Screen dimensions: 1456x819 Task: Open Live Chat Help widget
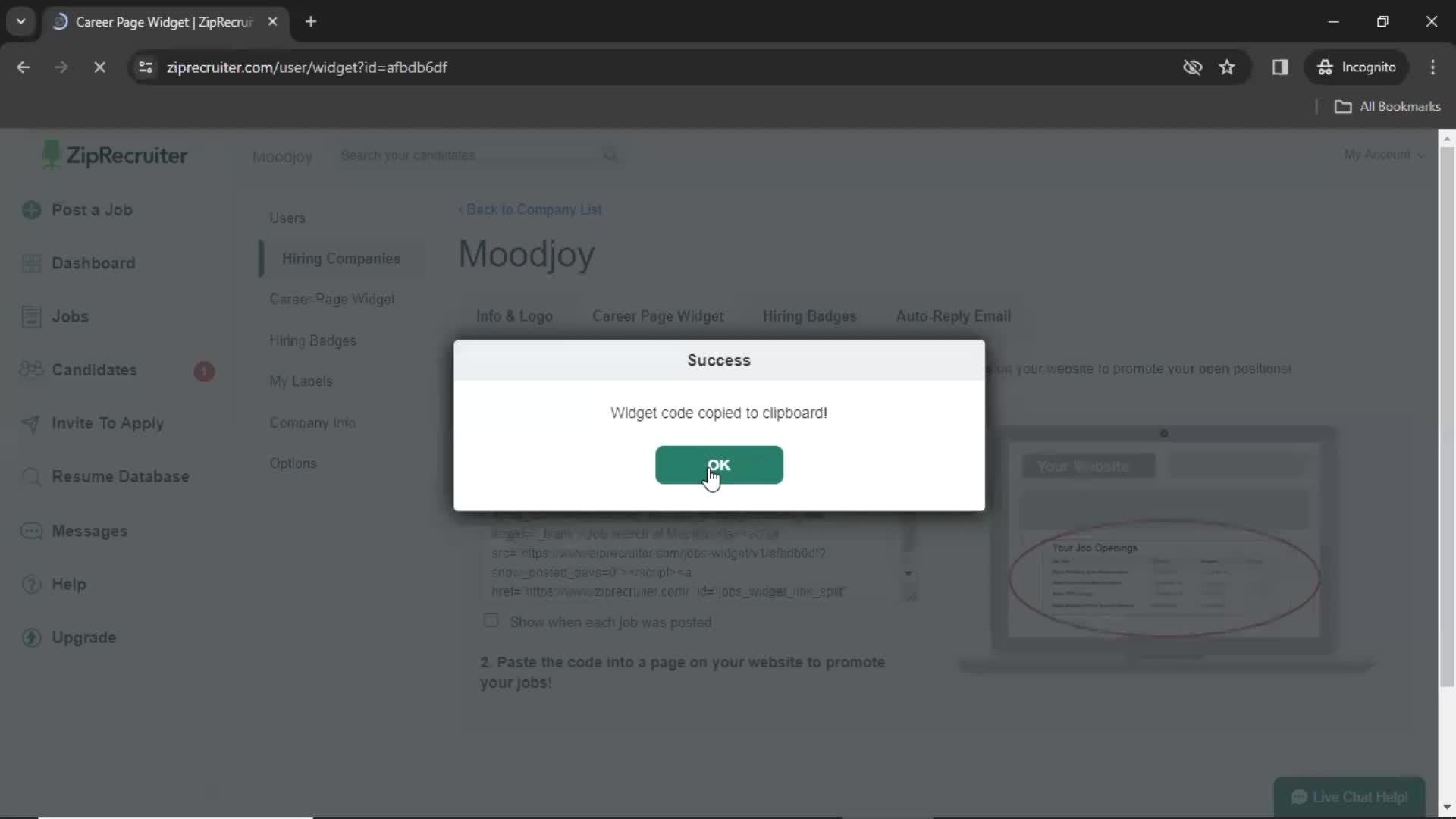[1350, 797]
